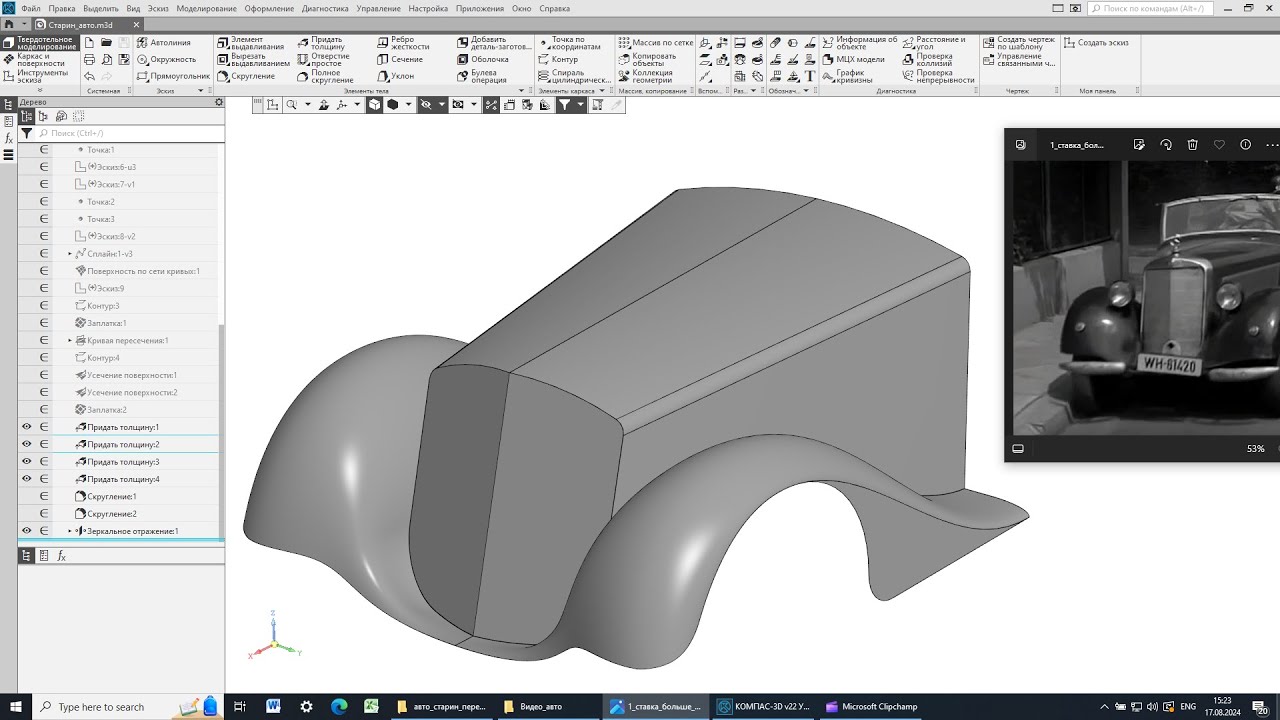Choose the Булева операция tool

[x=483, y=76]
